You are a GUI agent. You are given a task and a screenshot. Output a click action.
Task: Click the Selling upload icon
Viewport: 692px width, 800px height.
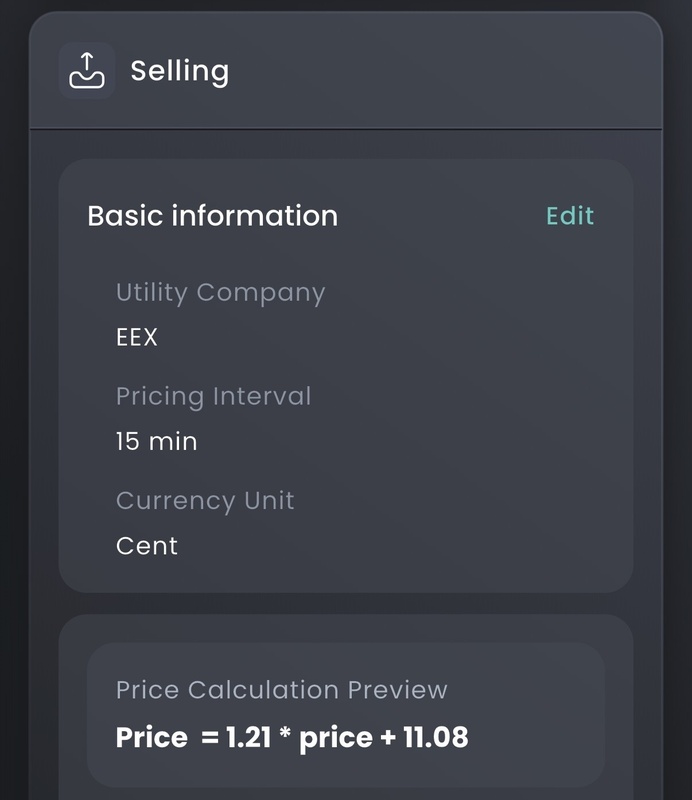pos(87,70)
